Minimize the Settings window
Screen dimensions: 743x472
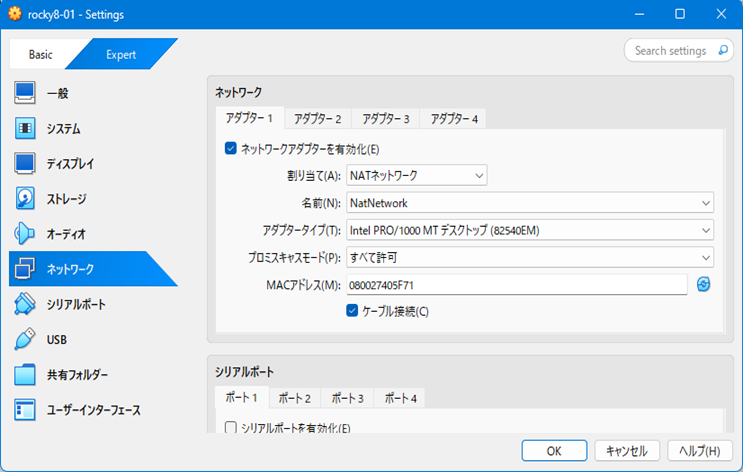click(639, 14)
